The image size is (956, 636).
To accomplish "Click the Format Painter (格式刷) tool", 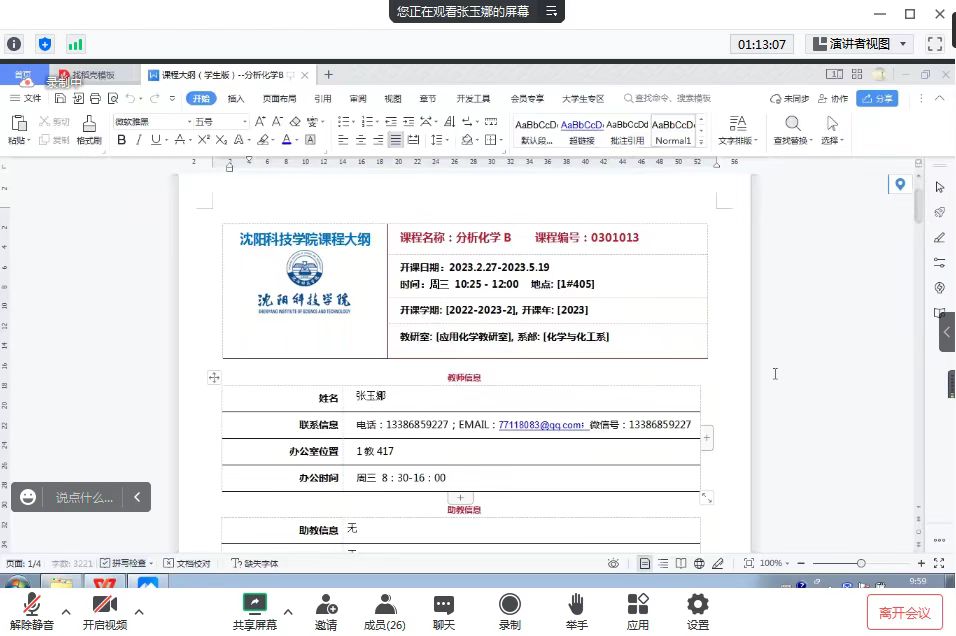I will [89, 128].
